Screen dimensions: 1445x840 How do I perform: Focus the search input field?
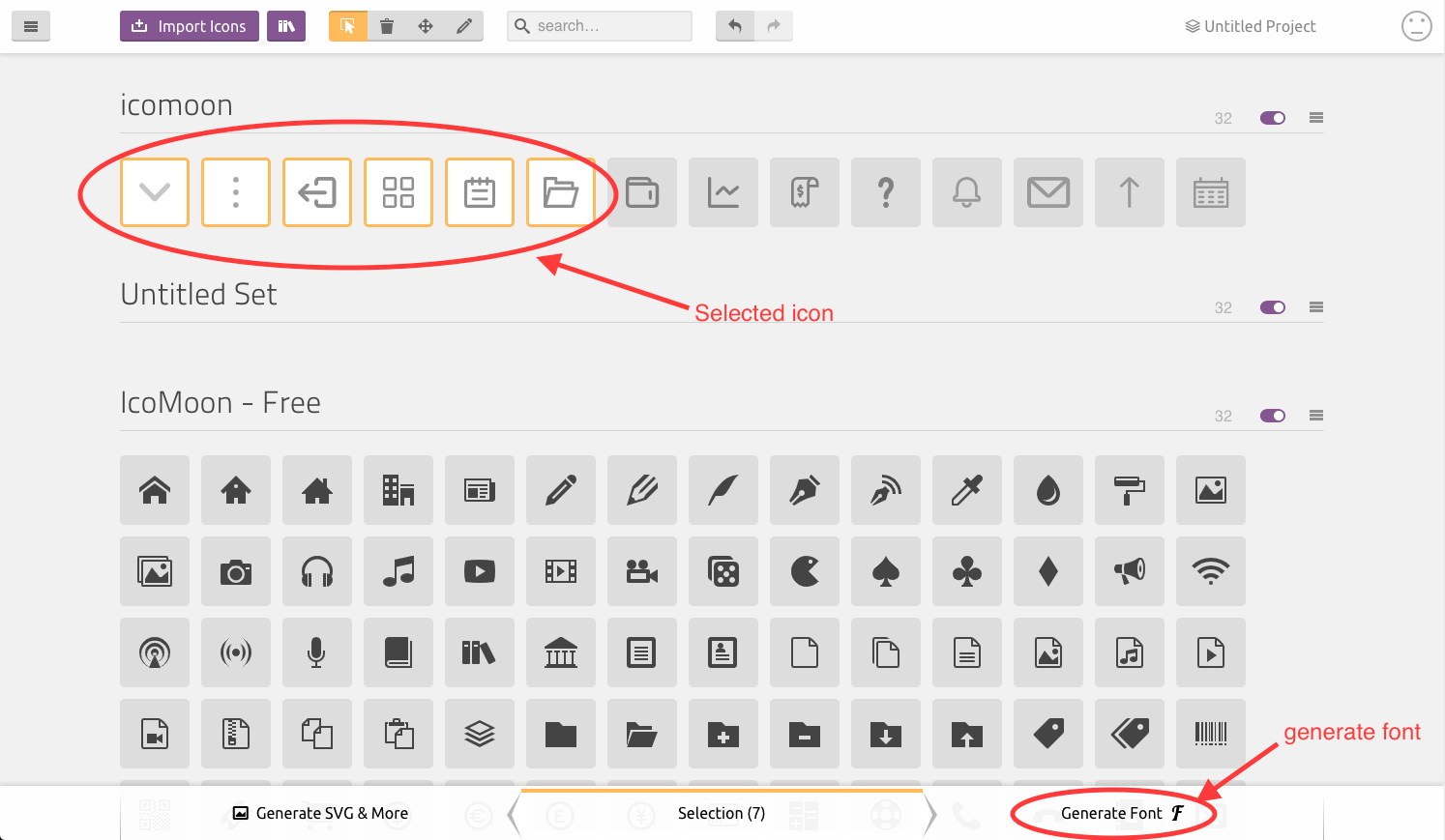600,26
